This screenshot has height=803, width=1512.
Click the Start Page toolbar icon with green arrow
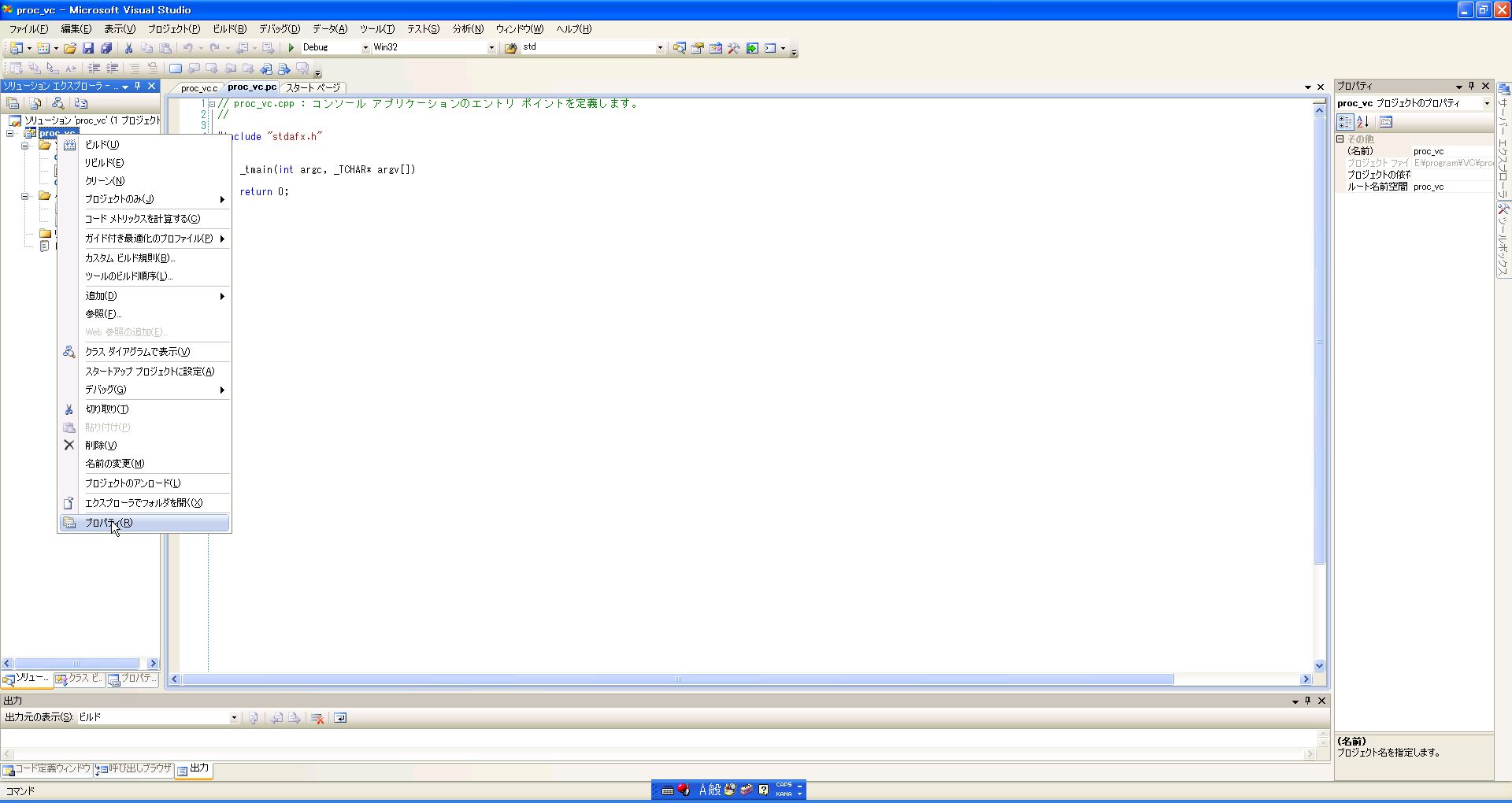tap(752, 48)
